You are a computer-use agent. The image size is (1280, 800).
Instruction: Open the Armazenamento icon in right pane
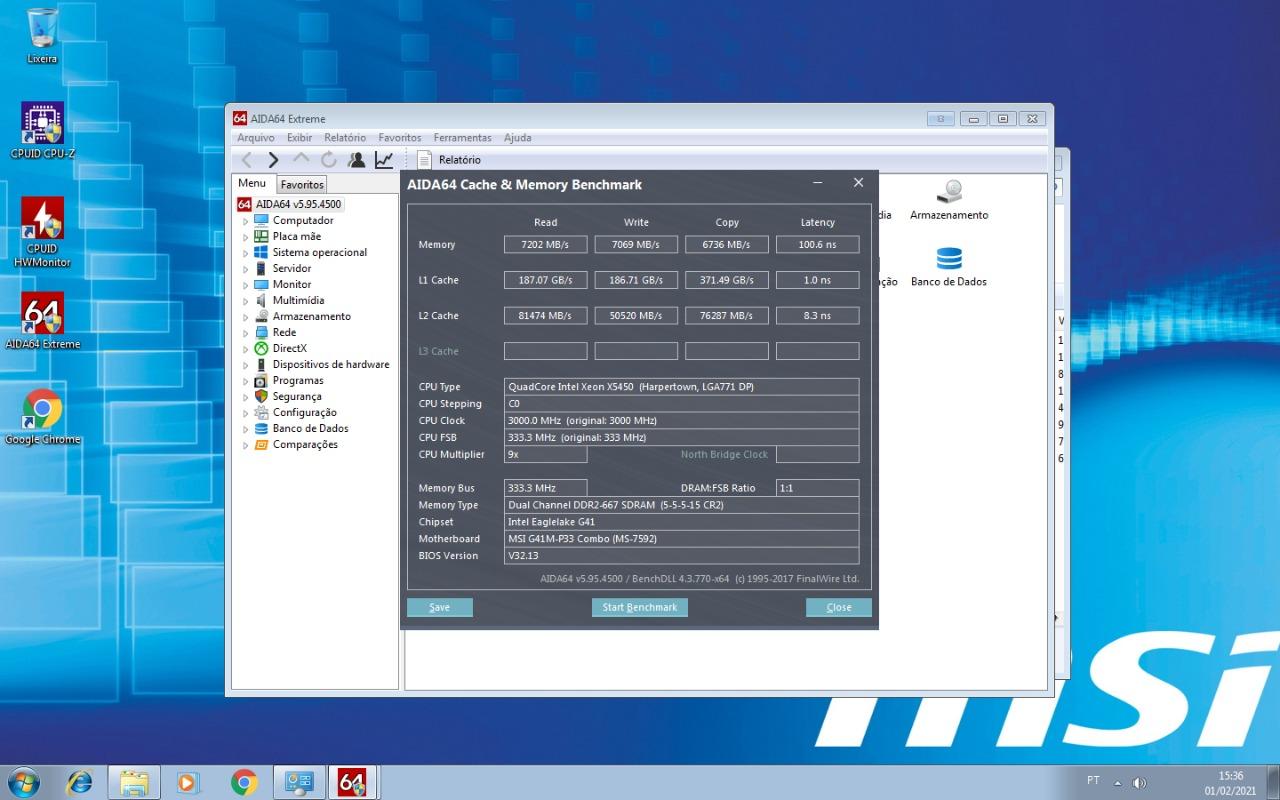point(949,201)
